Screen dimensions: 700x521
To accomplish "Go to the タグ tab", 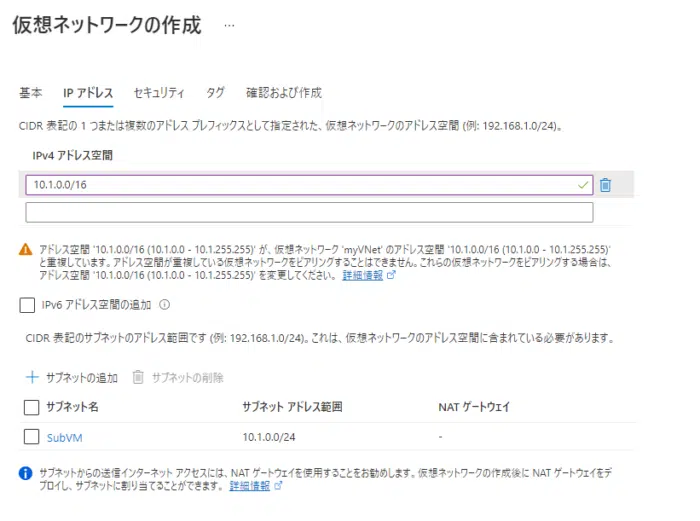I will point(215,93).
